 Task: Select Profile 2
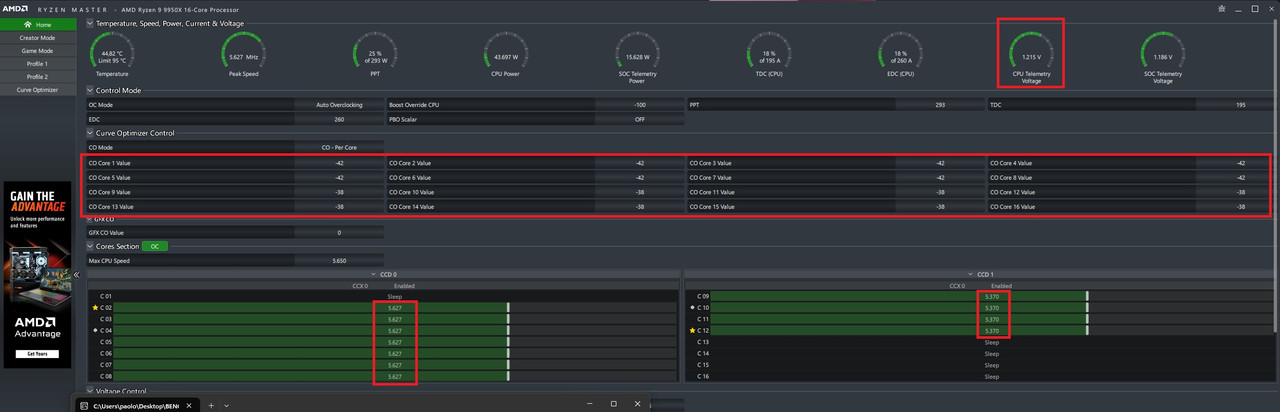pyautogui.click(x=38, y=76)
